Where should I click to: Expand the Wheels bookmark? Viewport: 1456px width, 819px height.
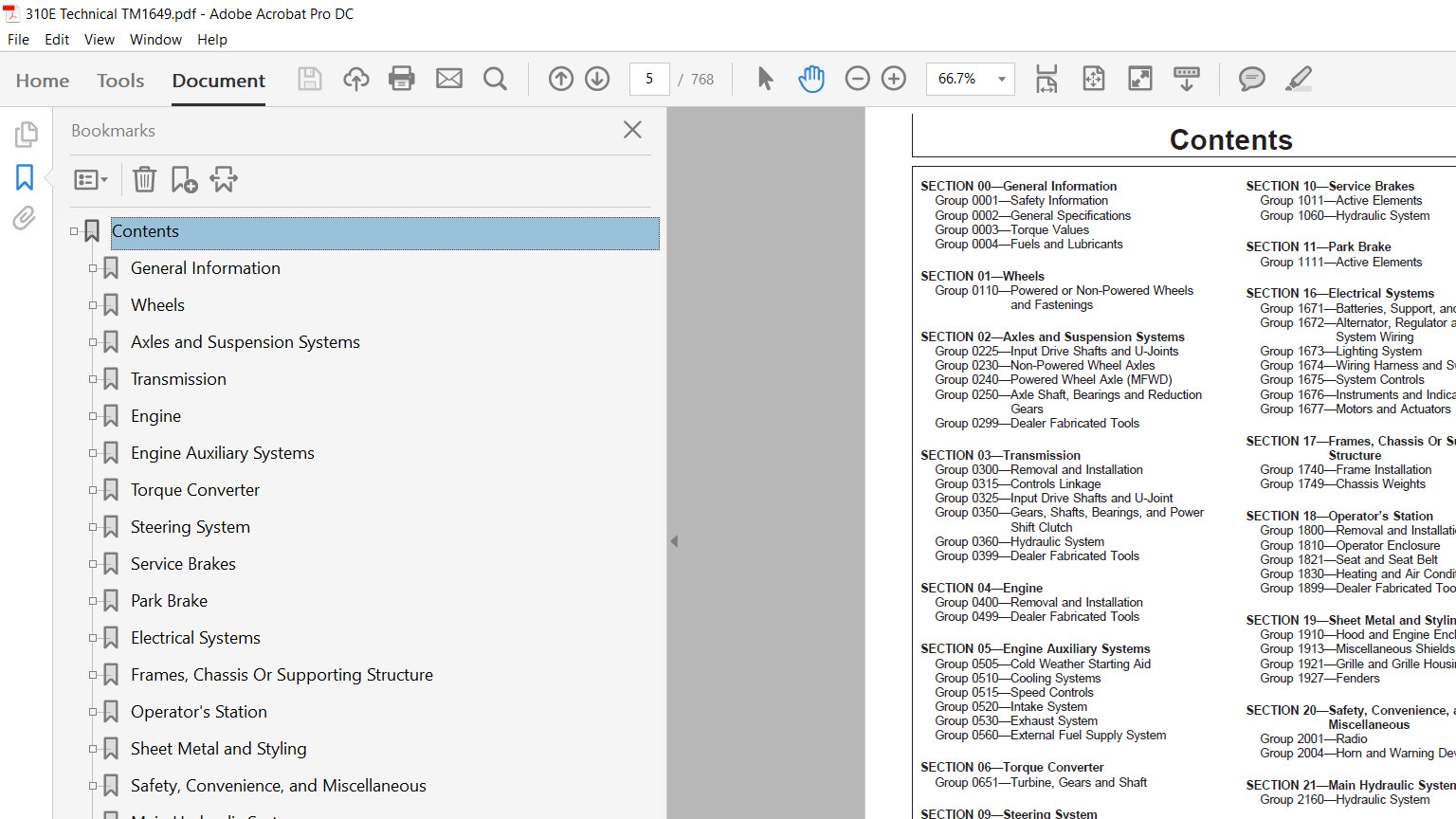[93, 305]
